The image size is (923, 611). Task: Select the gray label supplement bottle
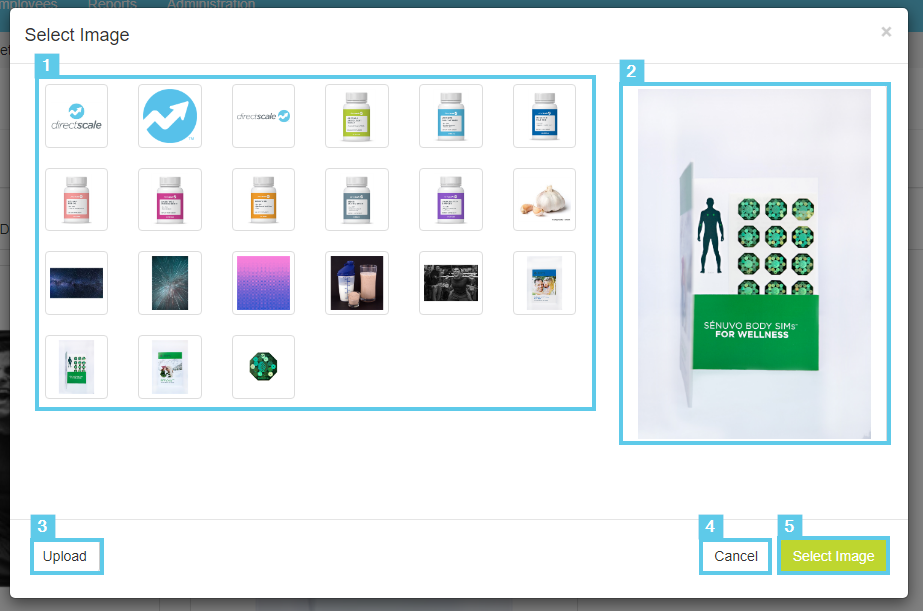tap(357, 200)
